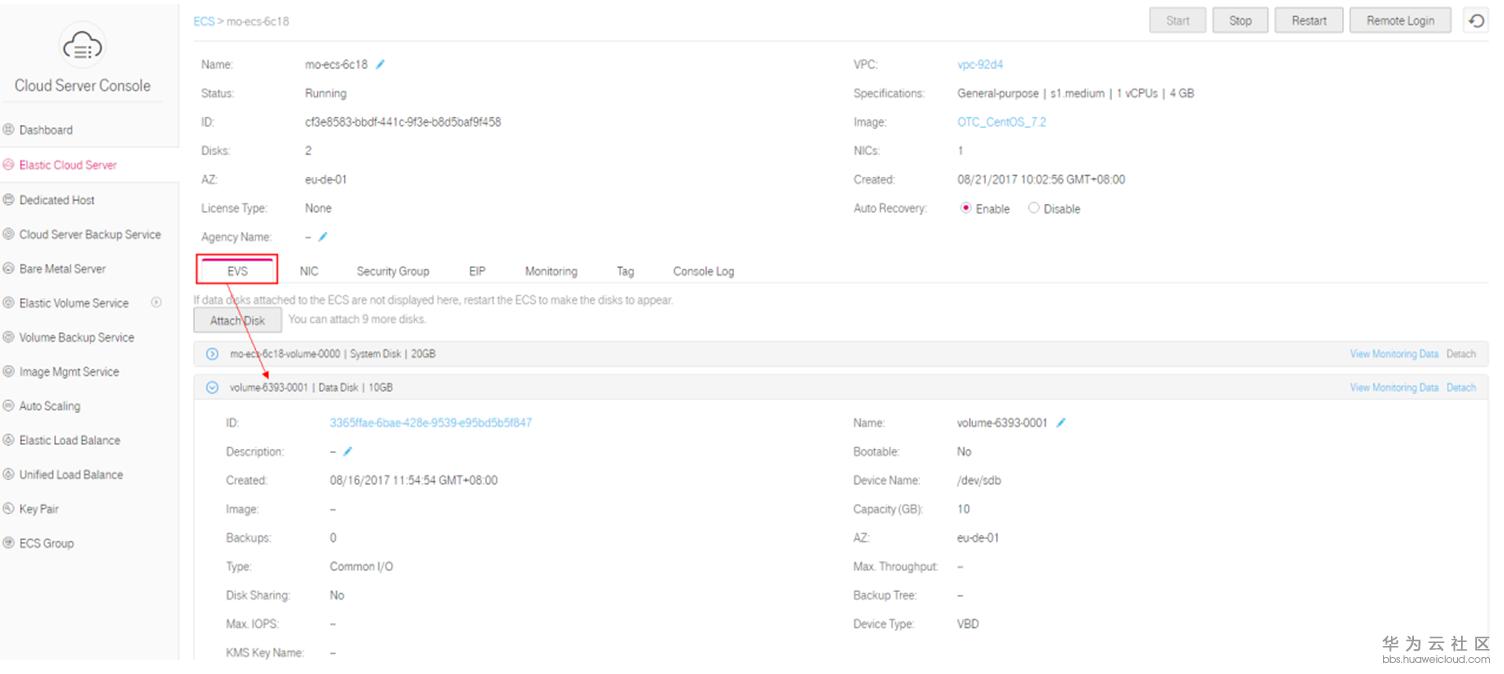Open ECS Group in the sidebar
The image size is (1504, 674).
point(46,544)
